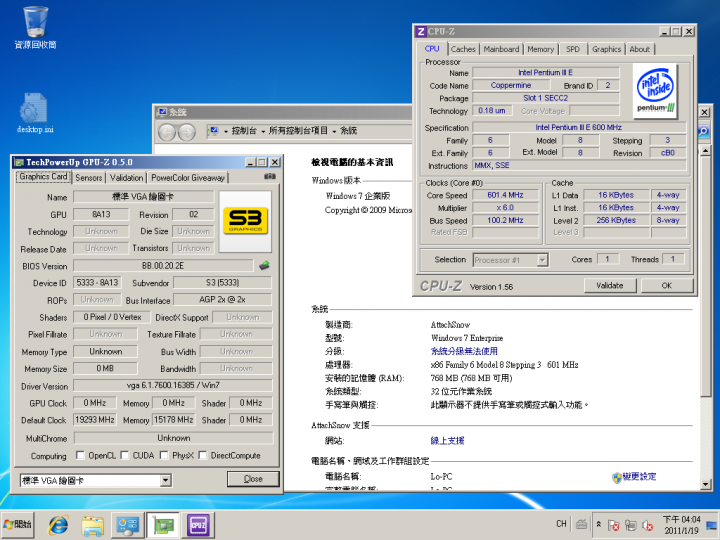Click the scroll up arrow in System window

[x=705, y=151]
